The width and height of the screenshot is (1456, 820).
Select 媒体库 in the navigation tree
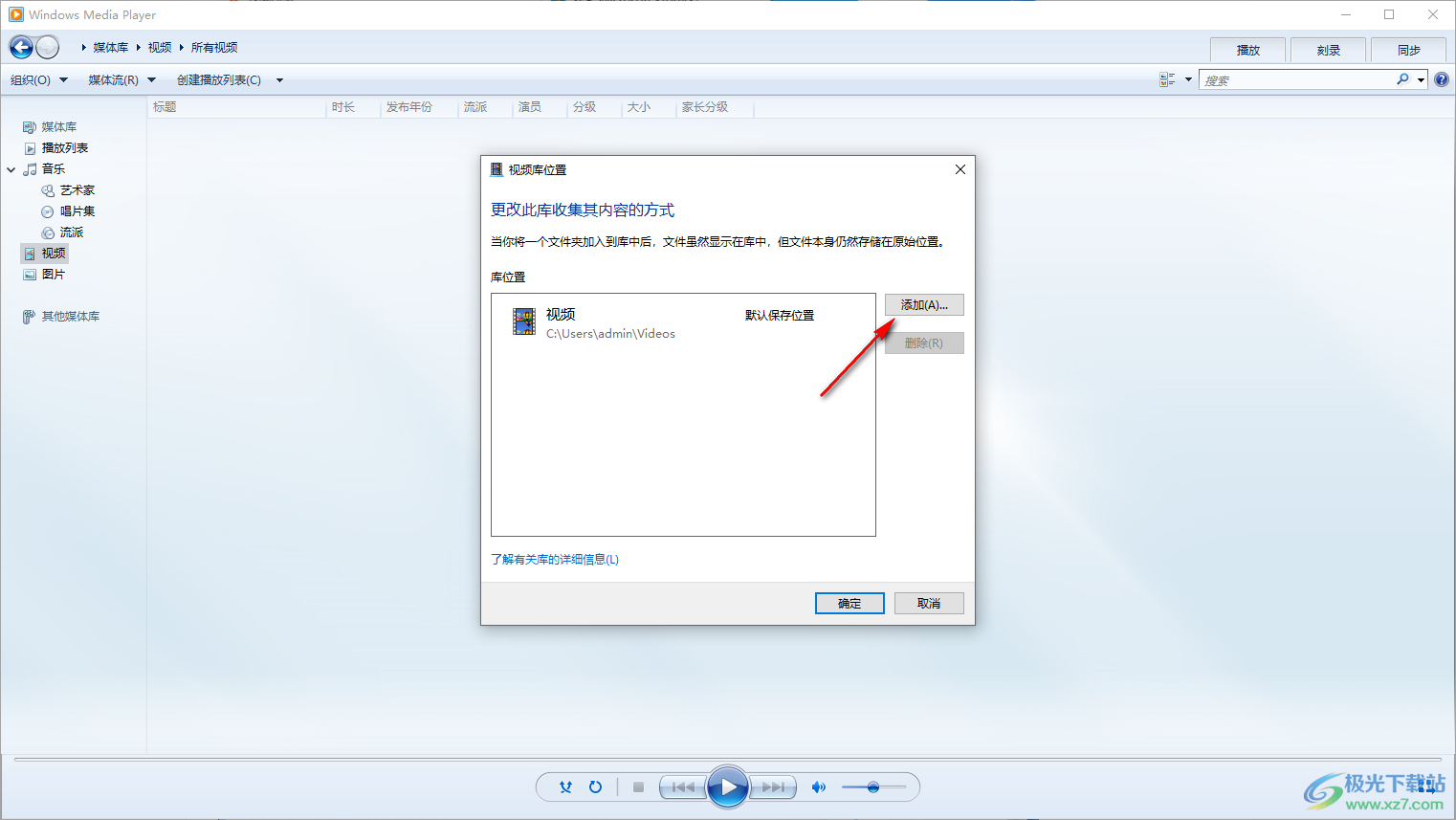[x=58, y=127]
